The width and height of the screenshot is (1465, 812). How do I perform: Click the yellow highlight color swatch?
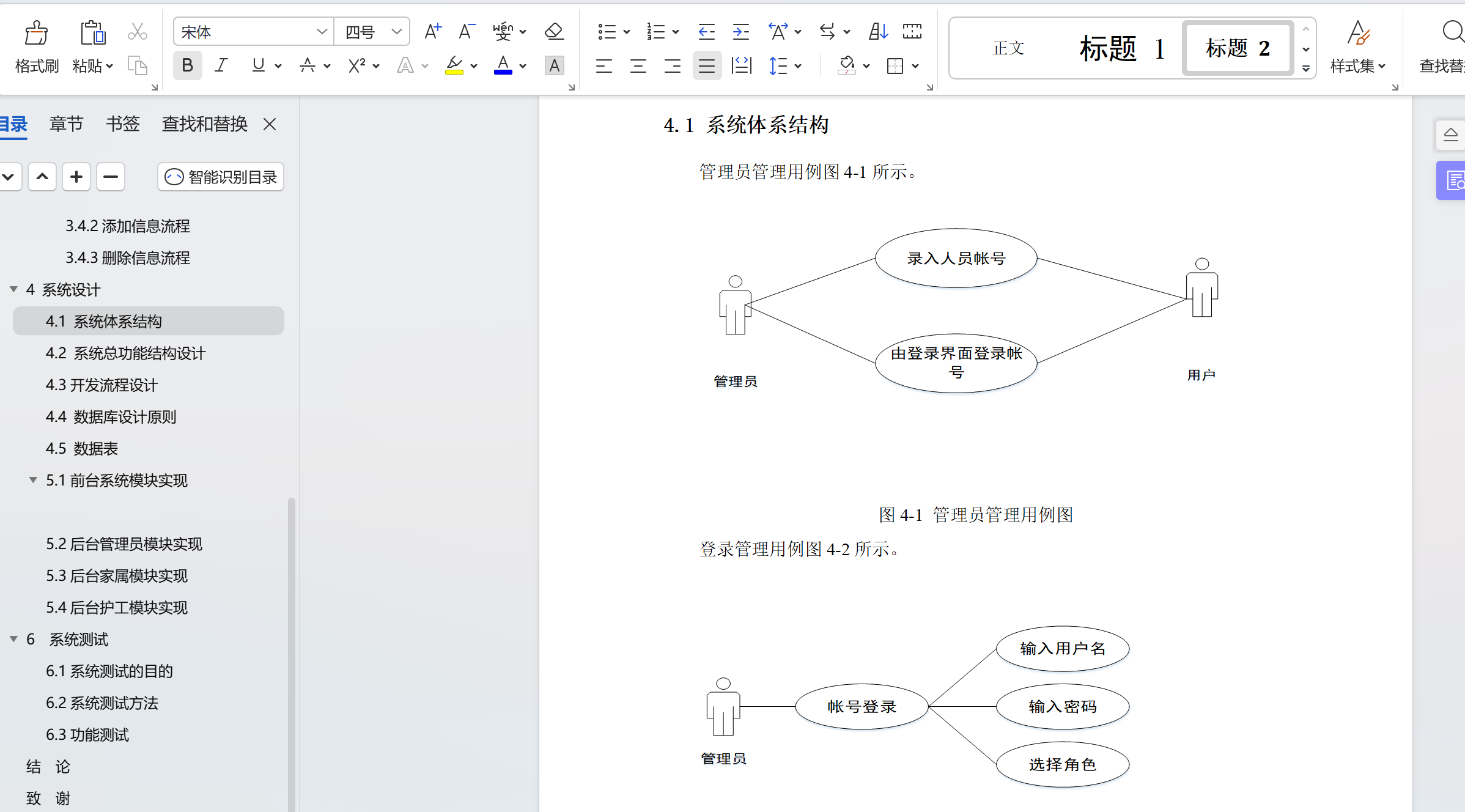point(454,72)
